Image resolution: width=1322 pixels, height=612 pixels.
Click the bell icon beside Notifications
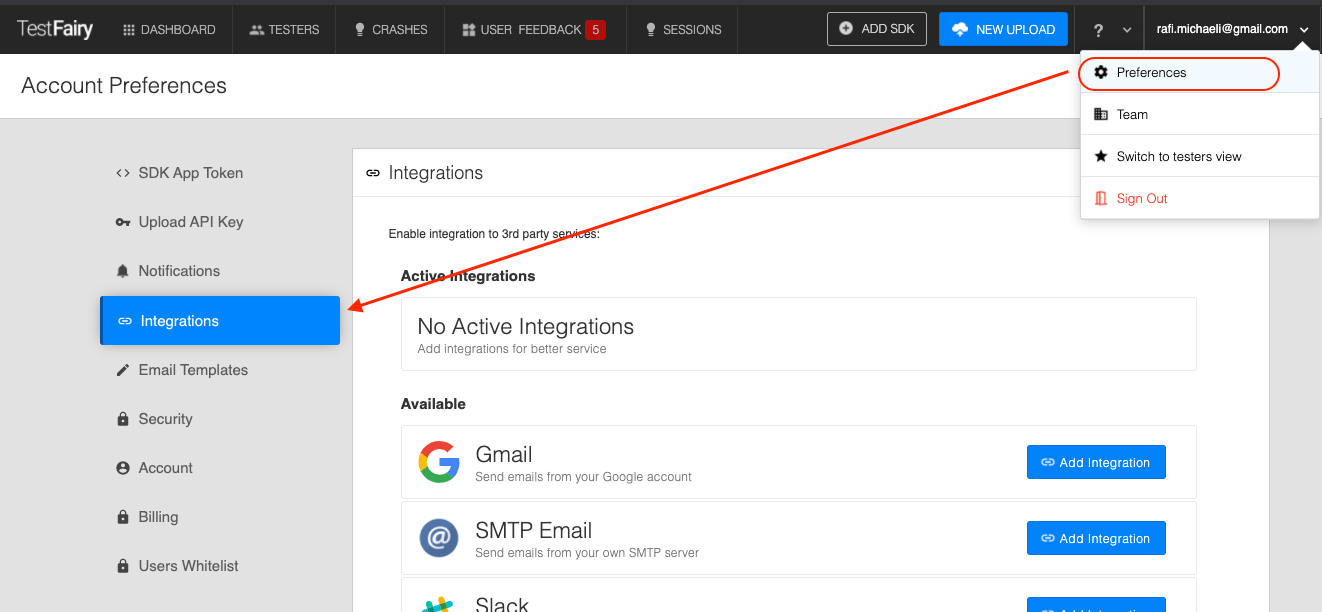[x=122, y=270]
